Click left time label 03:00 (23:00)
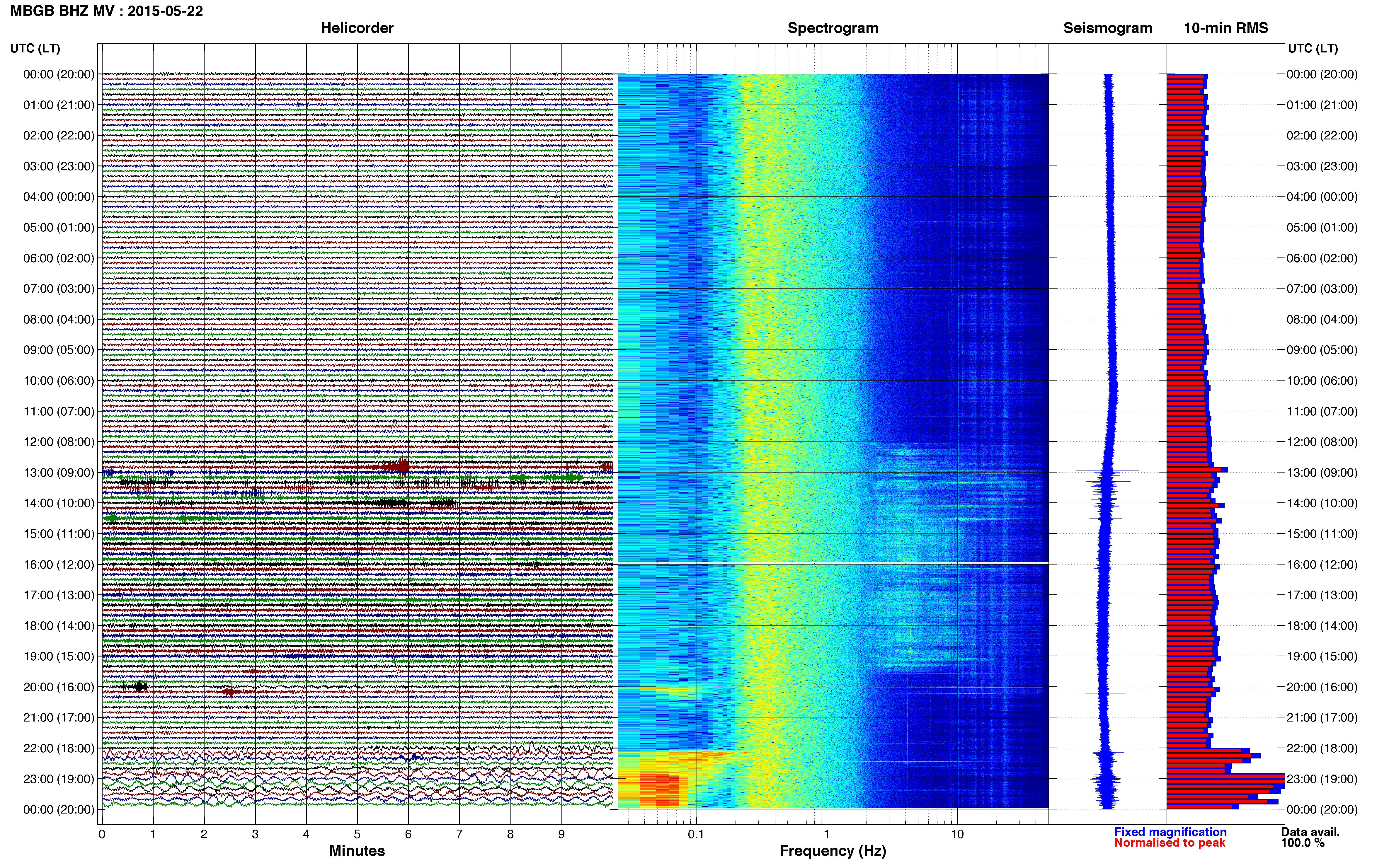This screenshot has height=868, width=1389. point(59,166)
